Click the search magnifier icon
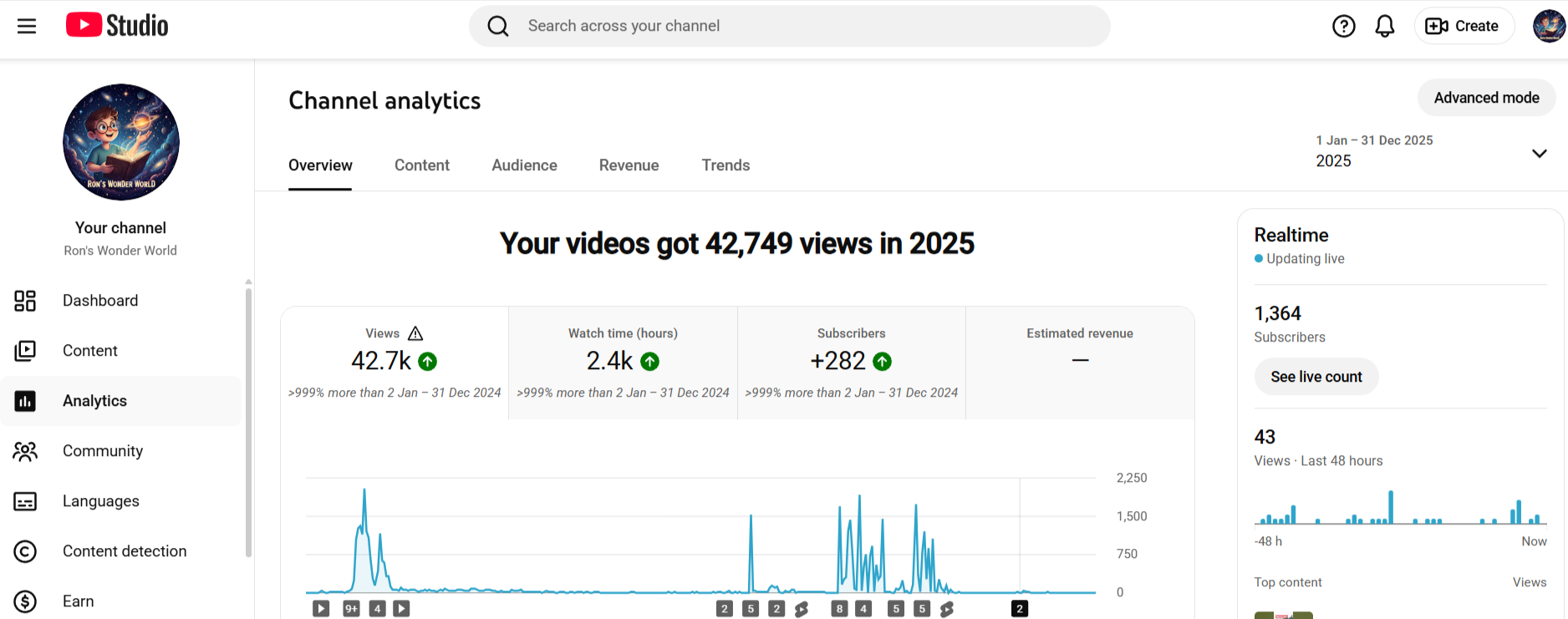Screen dimensions: 1568x619 coord(498,26)
